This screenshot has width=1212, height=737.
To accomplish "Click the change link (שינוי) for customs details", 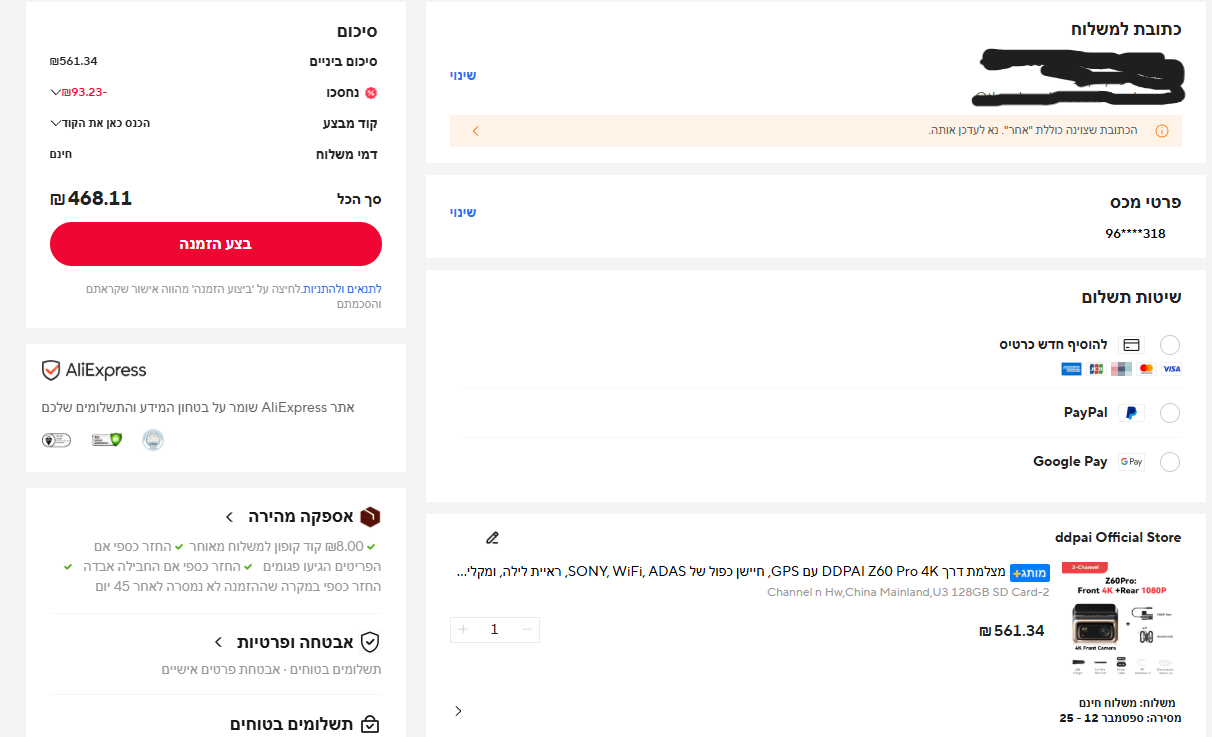I will [463, 212].
